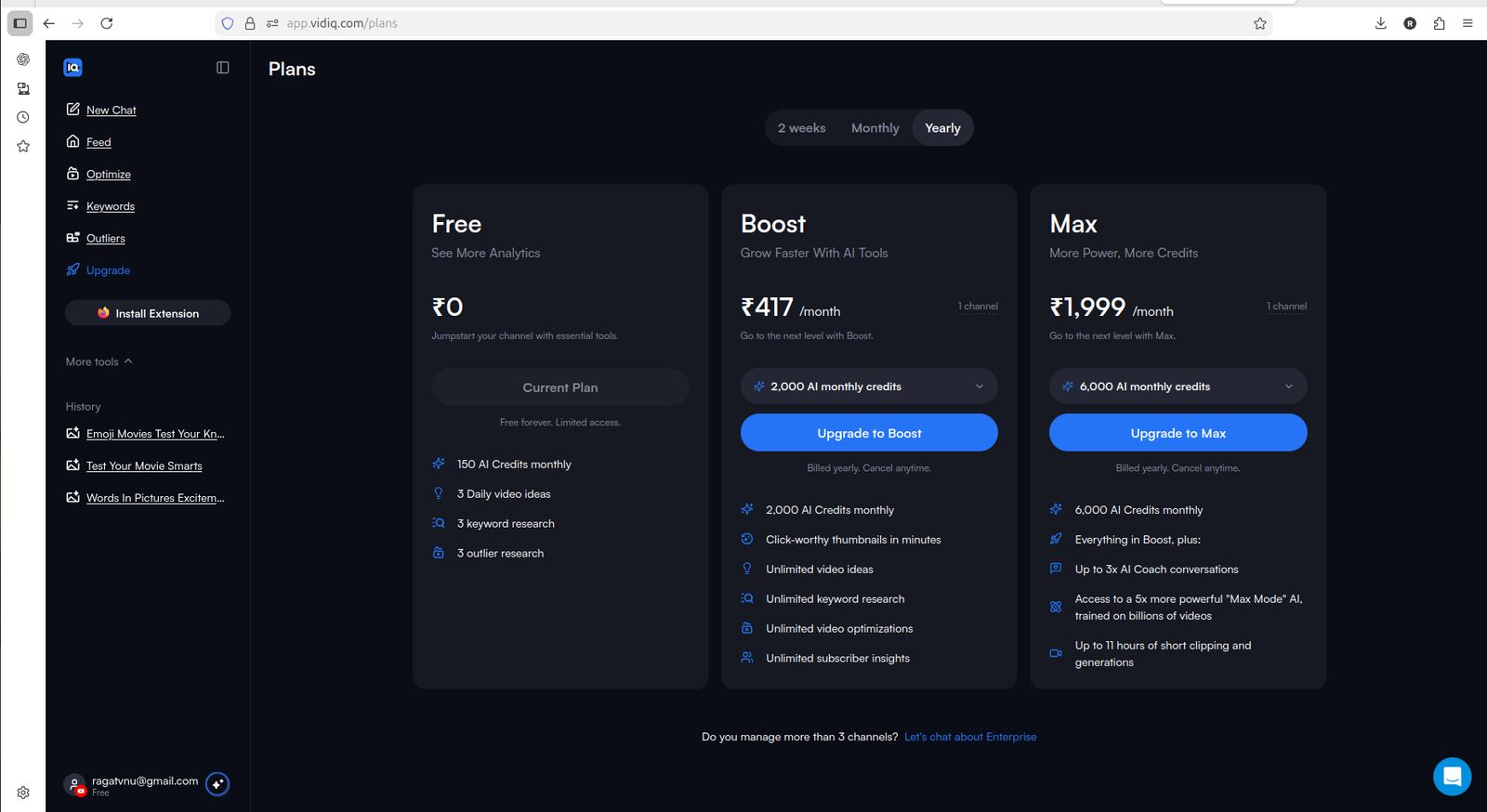Click Up to 3x AI Coach conversations text

1156,570
